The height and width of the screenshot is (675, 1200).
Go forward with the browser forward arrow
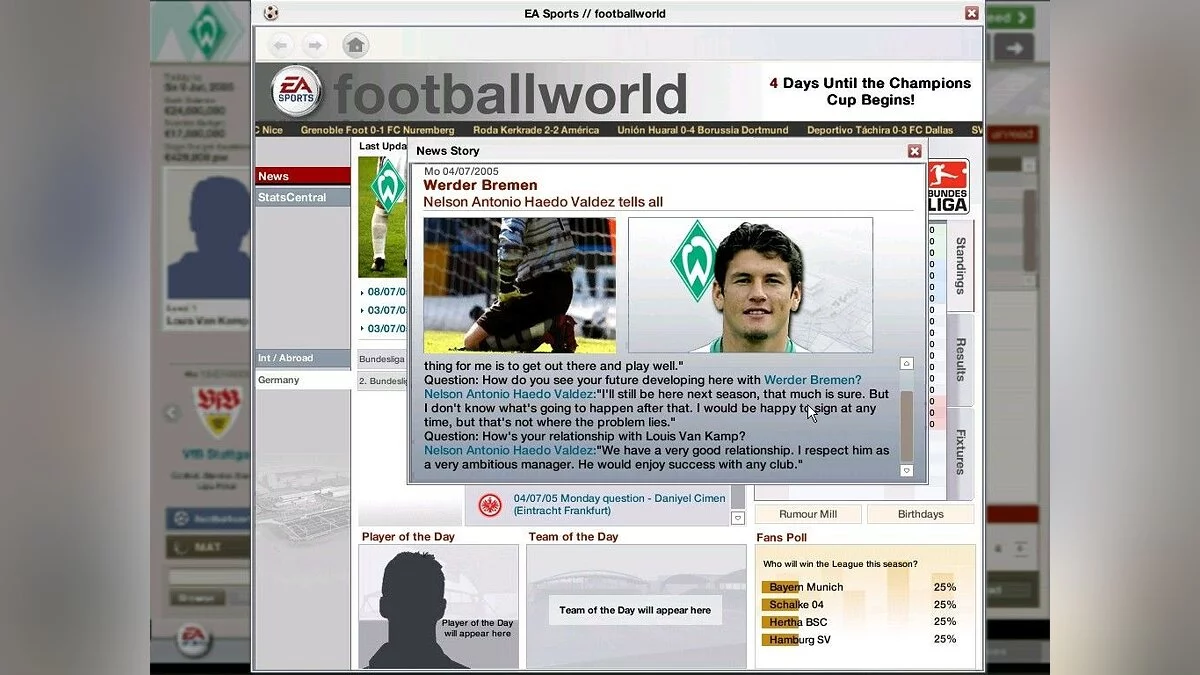[314, 45]
